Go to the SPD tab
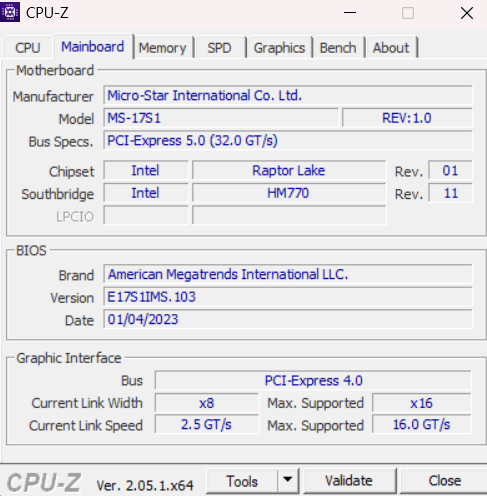The image size is (487, 496). click(220, 48)
